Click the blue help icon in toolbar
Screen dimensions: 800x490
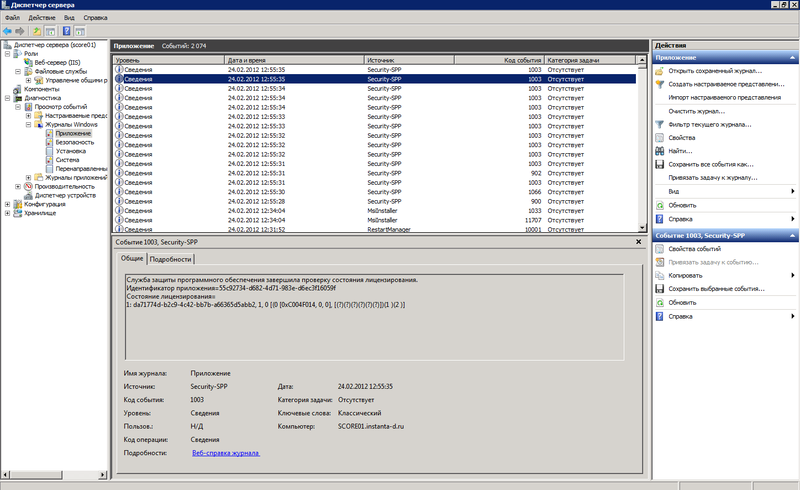(x=66, y=31)
